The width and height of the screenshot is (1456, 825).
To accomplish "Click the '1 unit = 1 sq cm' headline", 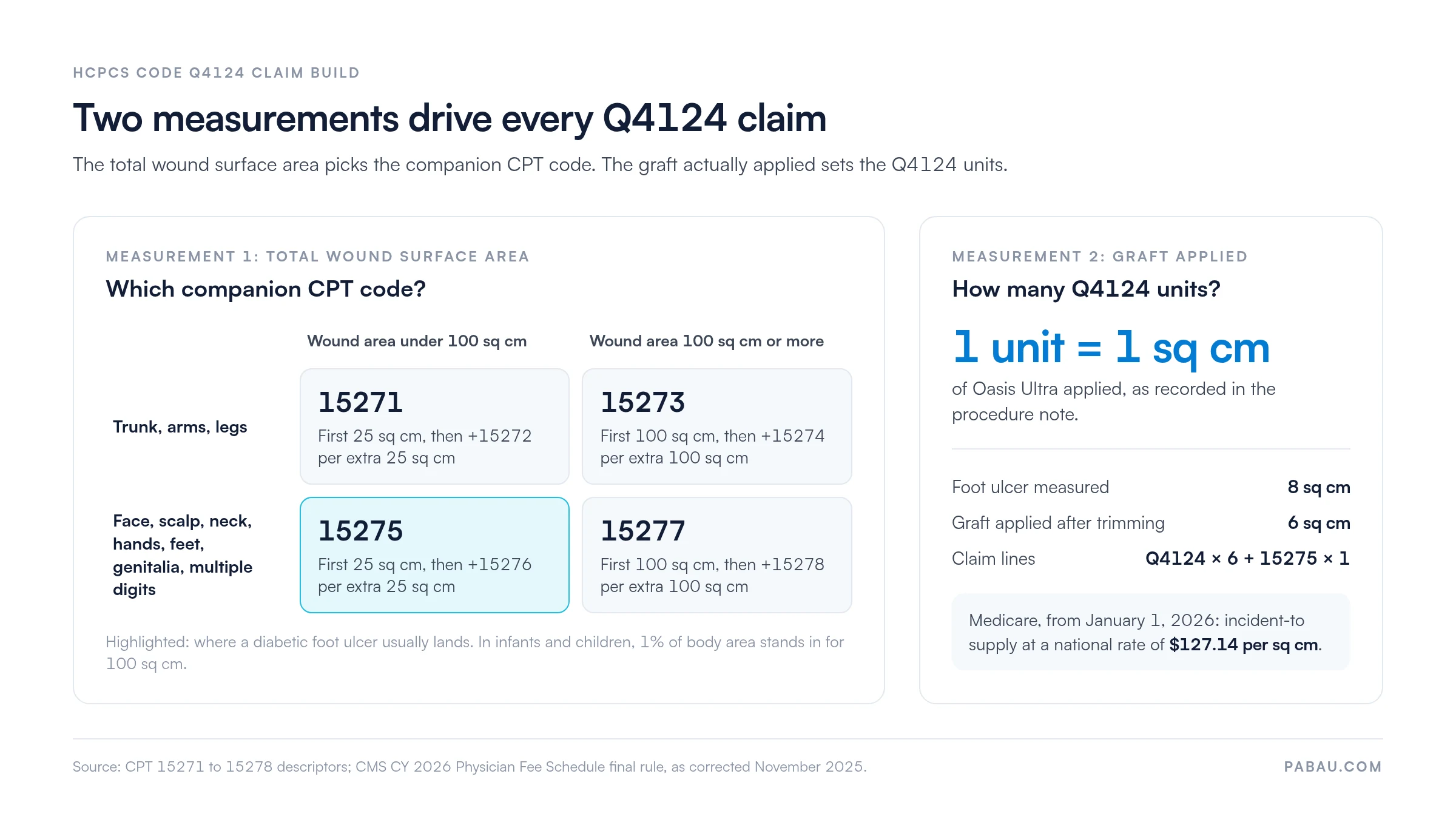I will pyautogui.click(x=1111, y=348).
